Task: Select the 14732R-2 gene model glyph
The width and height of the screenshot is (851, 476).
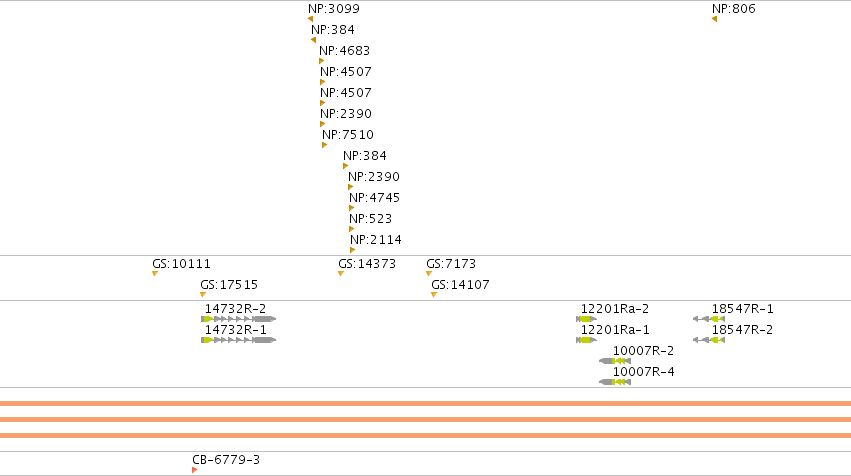Action: tap(238, 319)
